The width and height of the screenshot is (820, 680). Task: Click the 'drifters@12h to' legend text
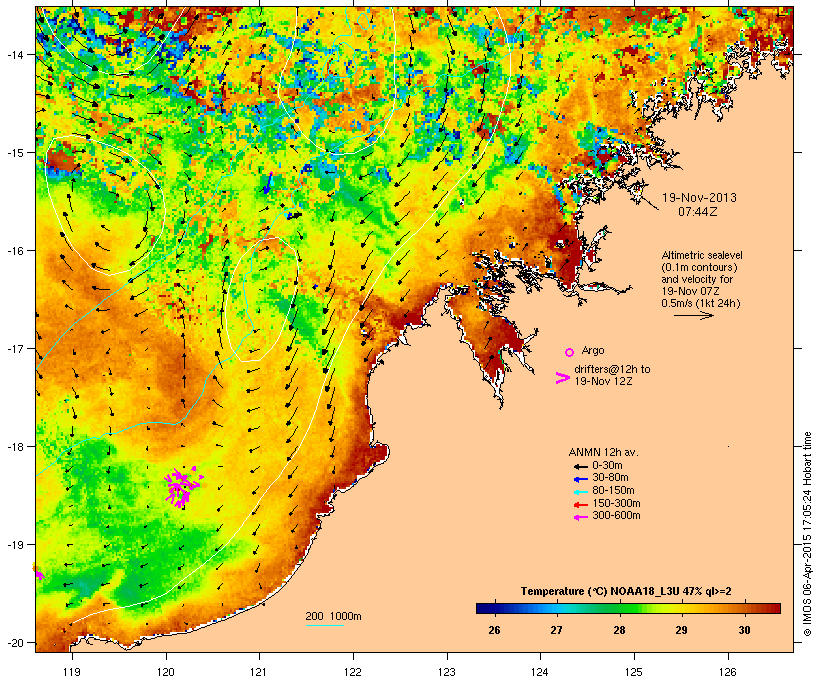coord(612,369)
